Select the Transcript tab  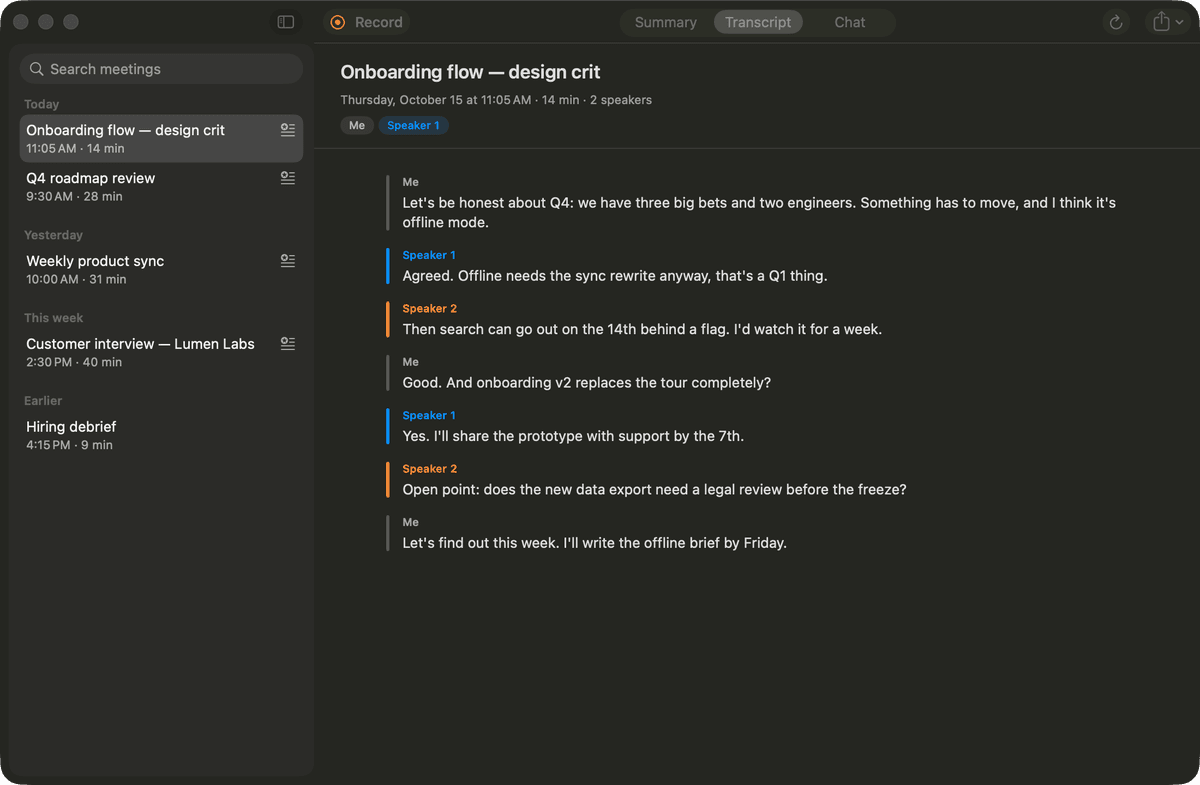click(x=758, y=22)
